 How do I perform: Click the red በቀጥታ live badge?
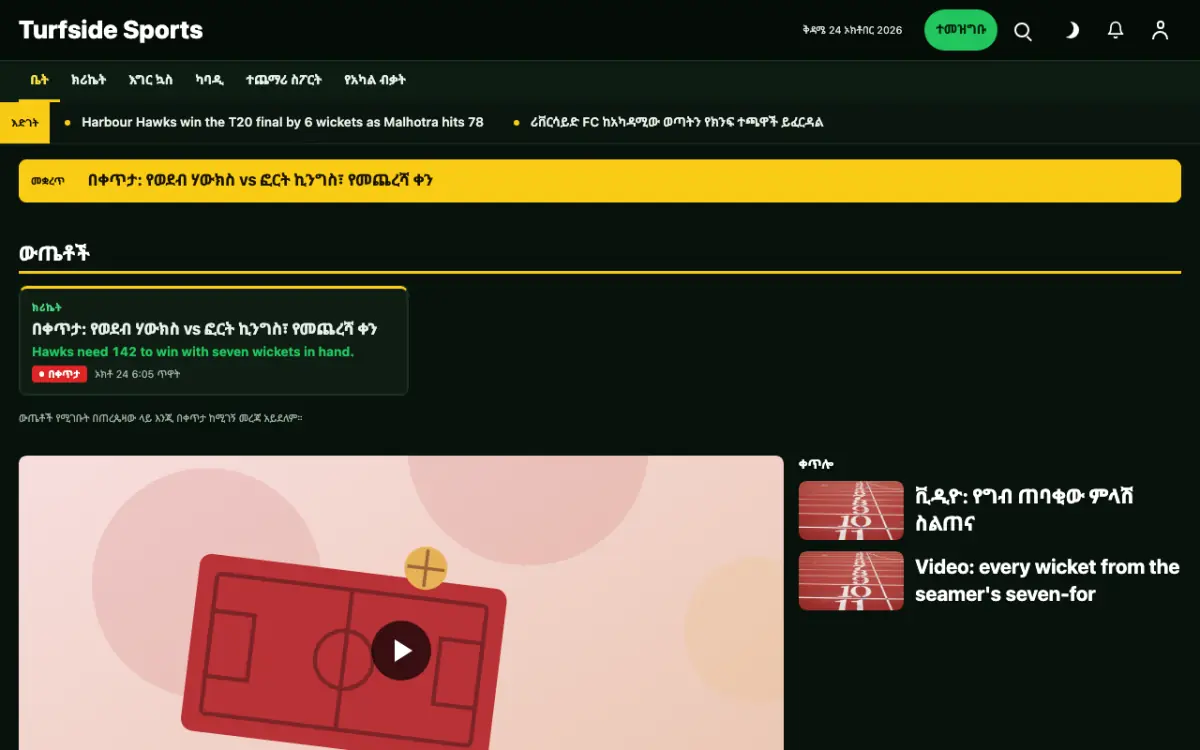[59, 374]
